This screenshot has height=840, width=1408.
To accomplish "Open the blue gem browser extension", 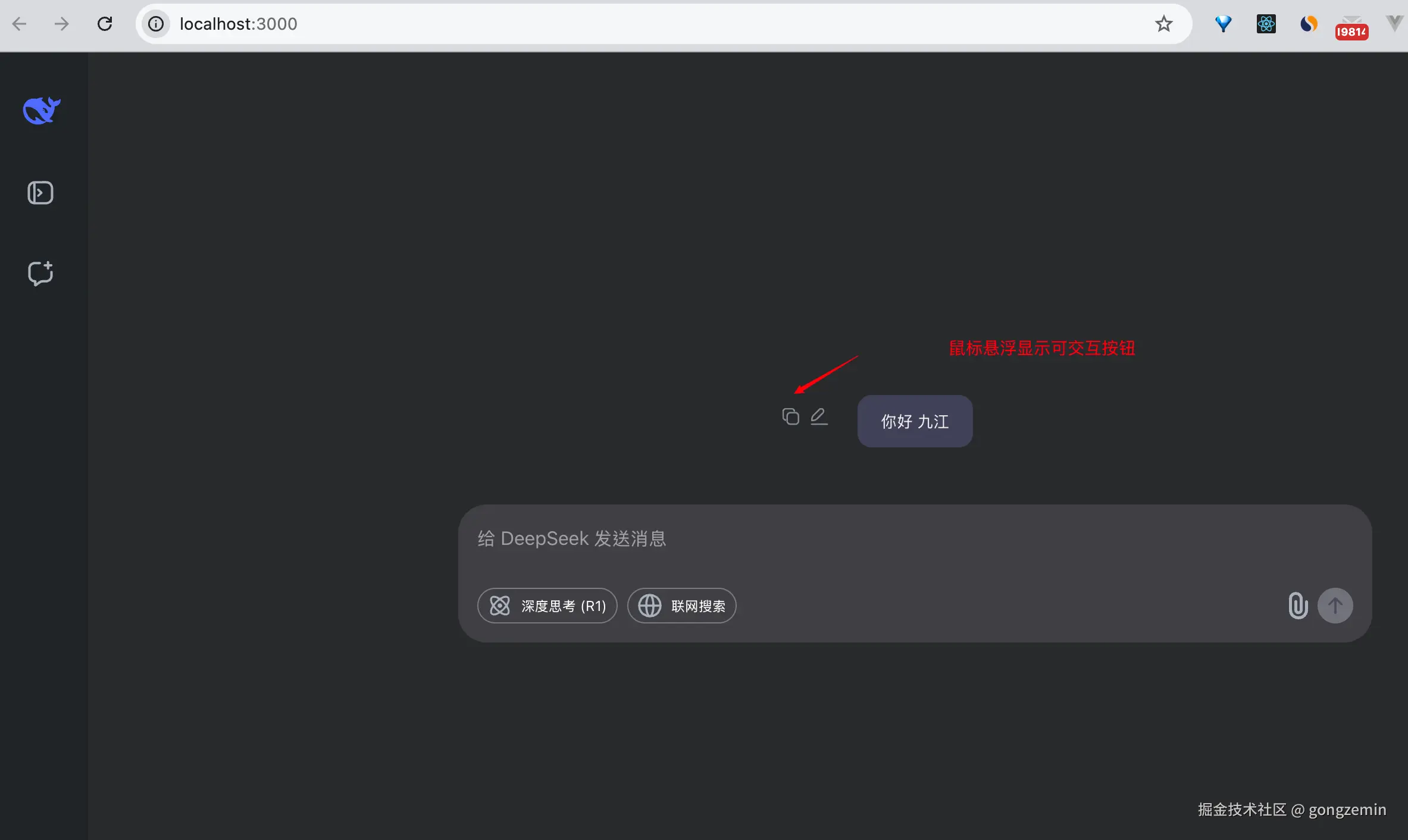I will 1223,24.
